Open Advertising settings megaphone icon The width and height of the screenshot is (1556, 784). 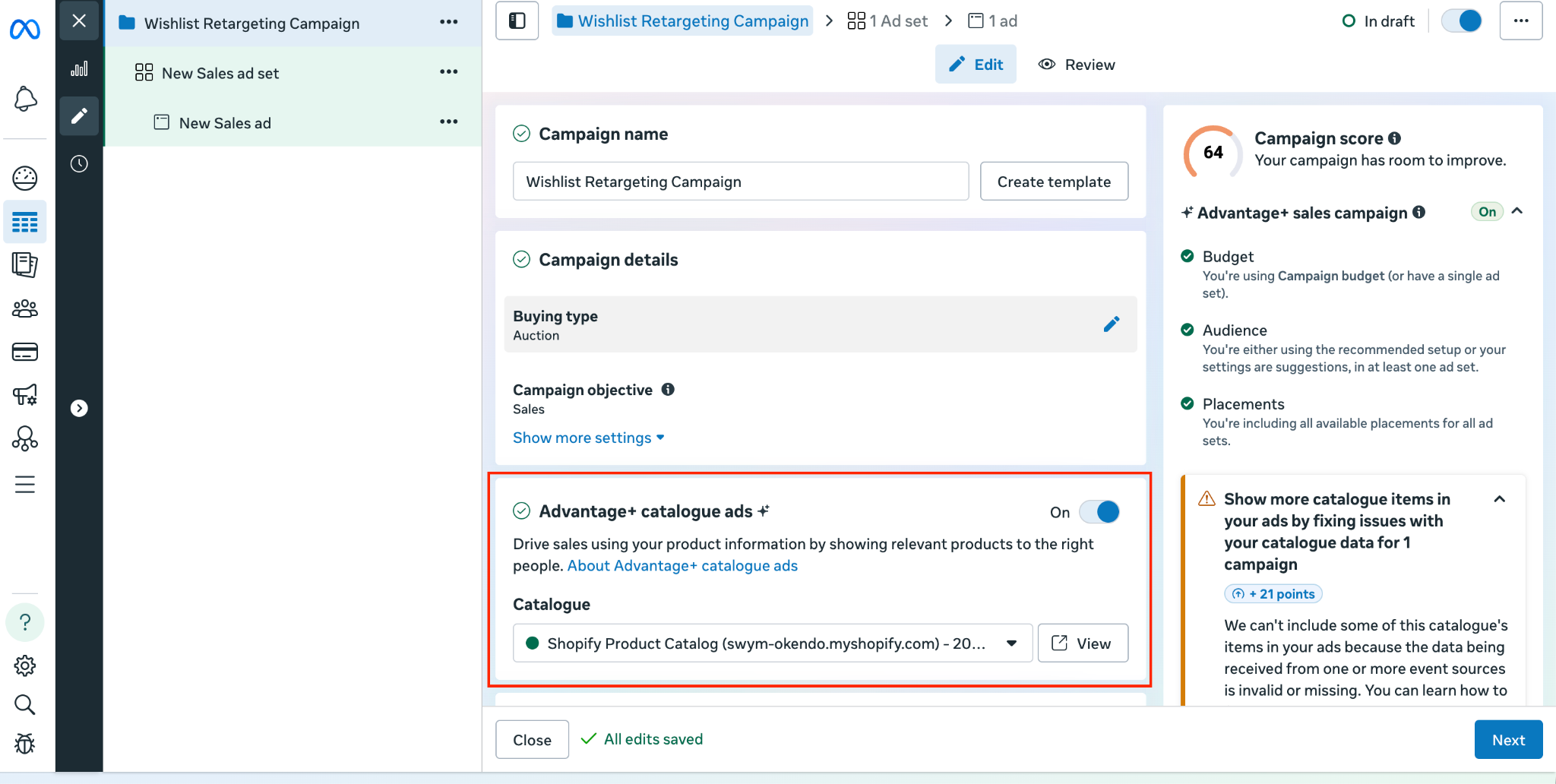coord(25,395)
